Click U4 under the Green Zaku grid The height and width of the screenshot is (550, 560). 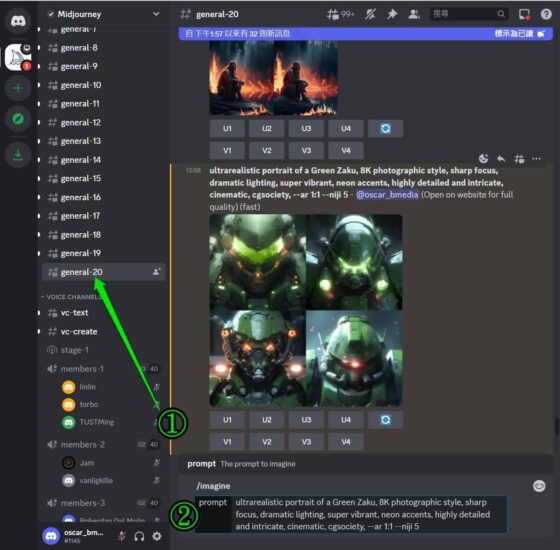tap(346, 420)
